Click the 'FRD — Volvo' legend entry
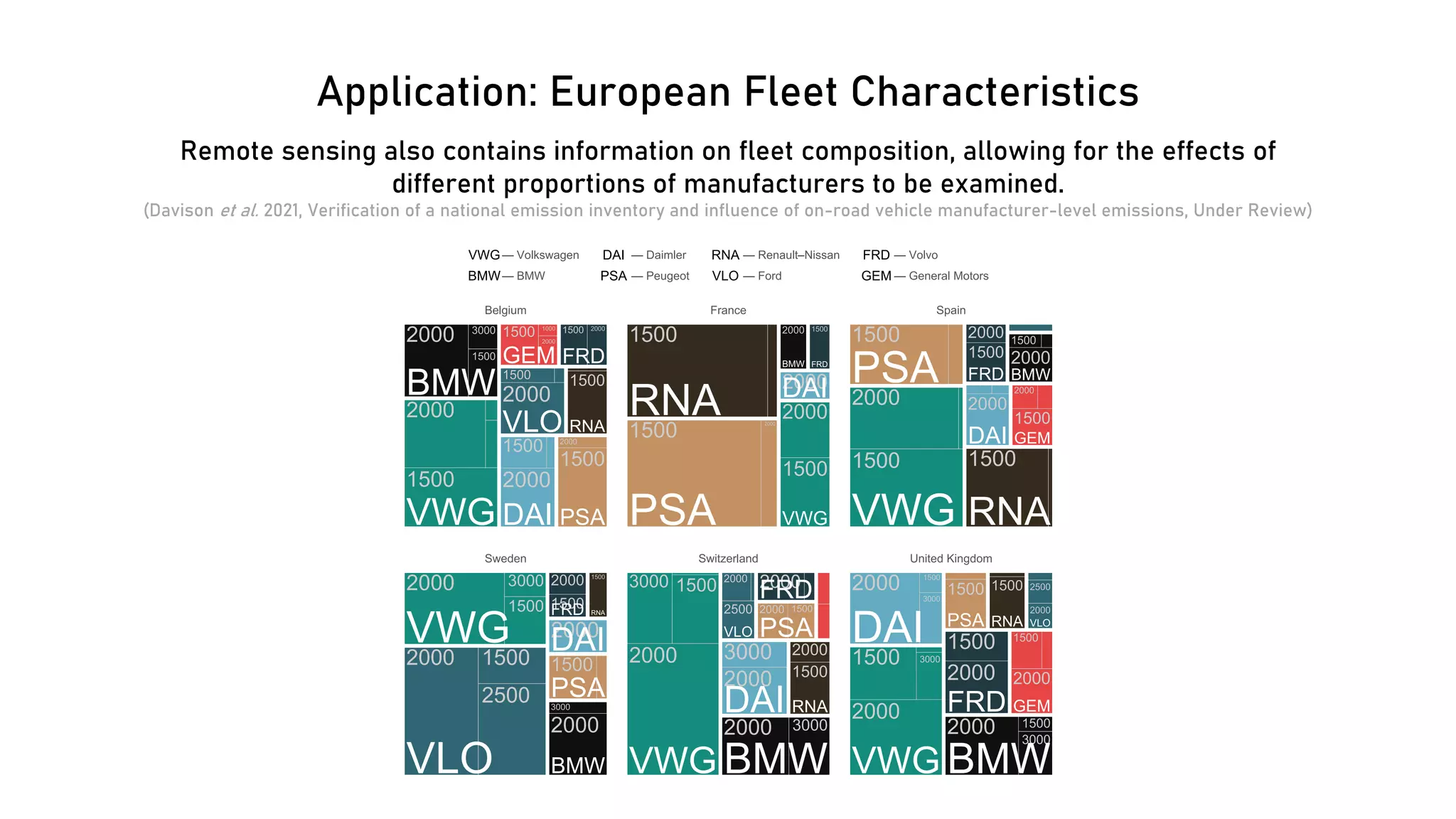 pos(900,255)
